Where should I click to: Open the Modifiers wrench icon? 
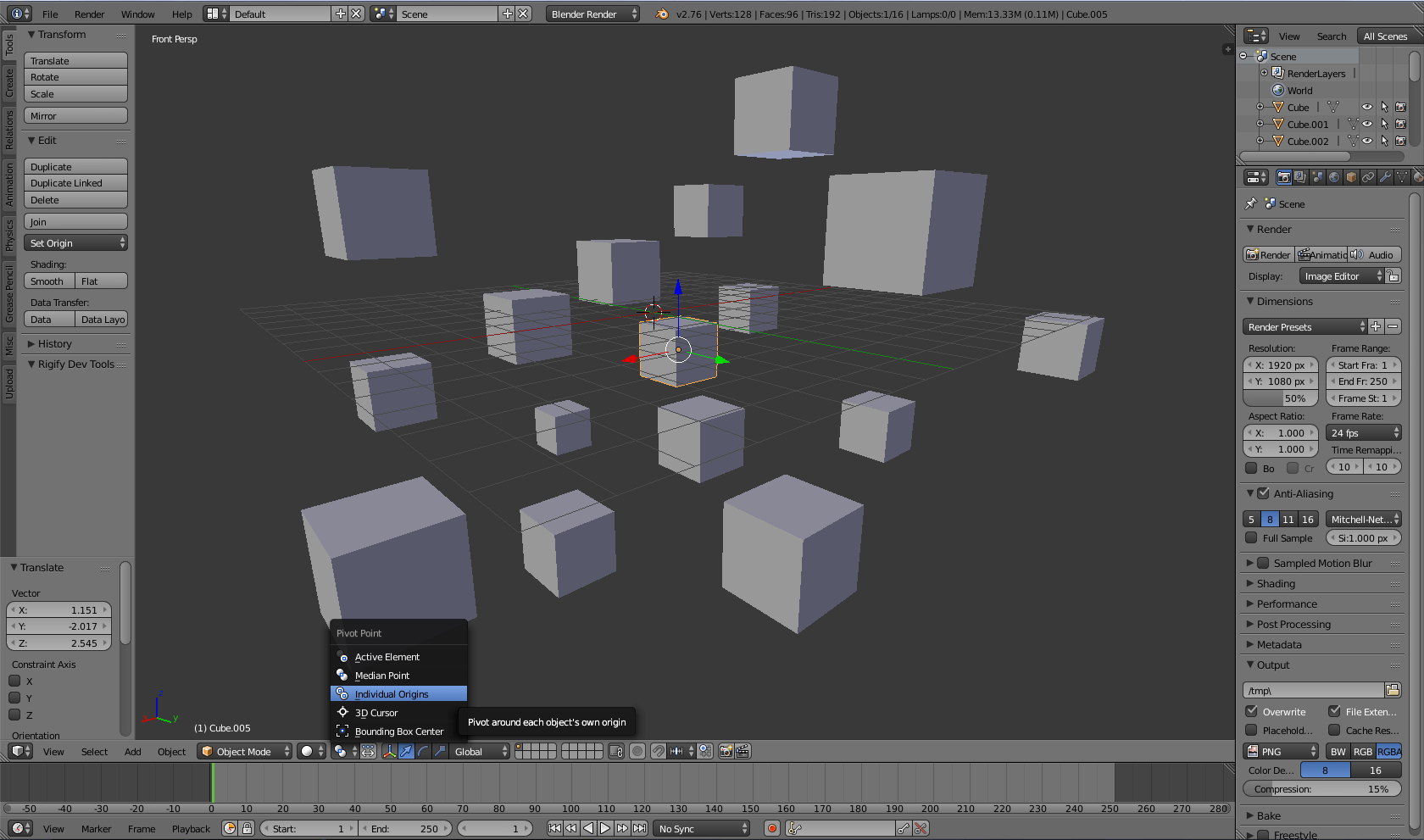pos(1385,177)
